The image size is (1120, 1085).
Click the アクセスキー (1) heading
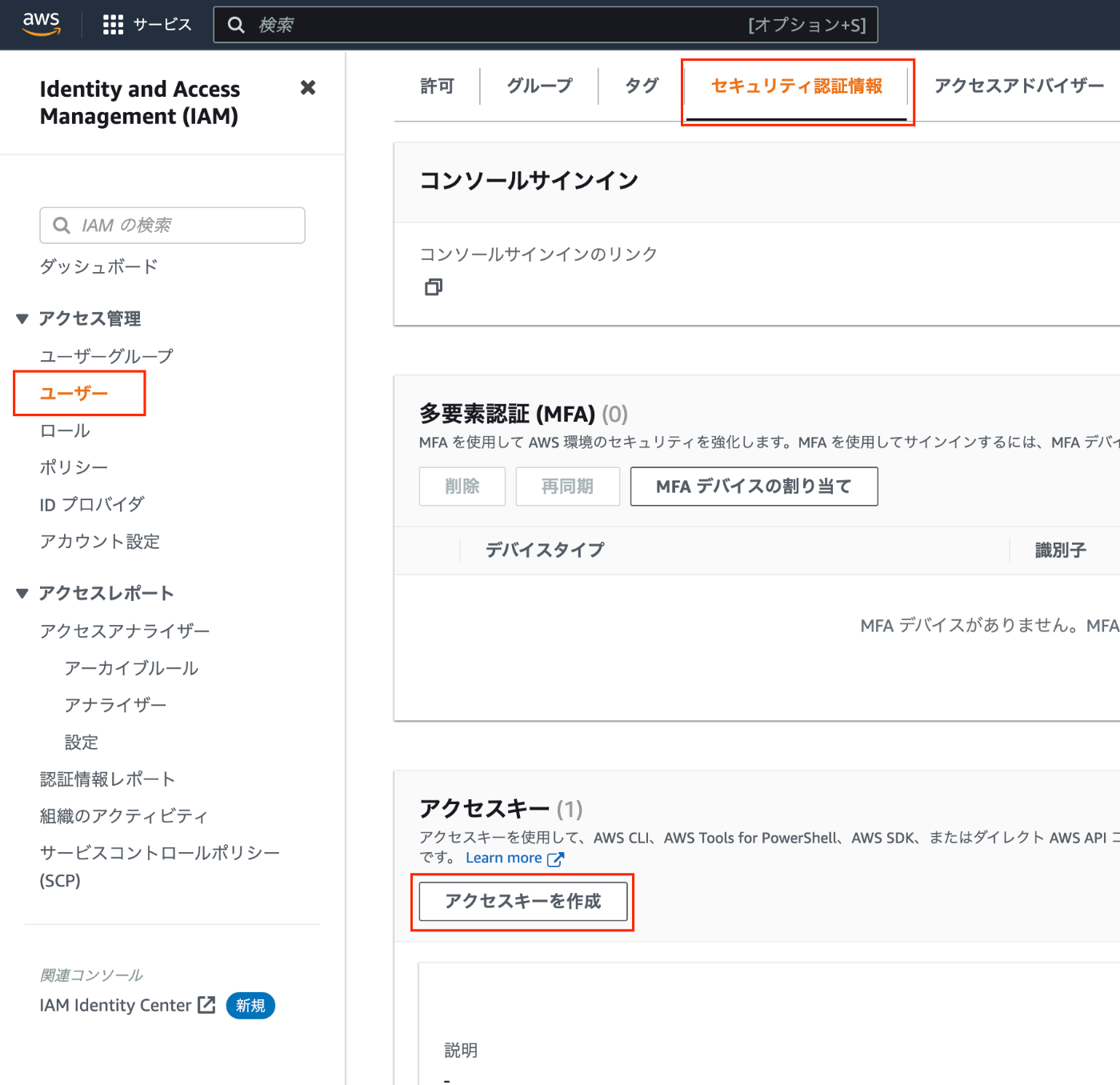point(501,809)
